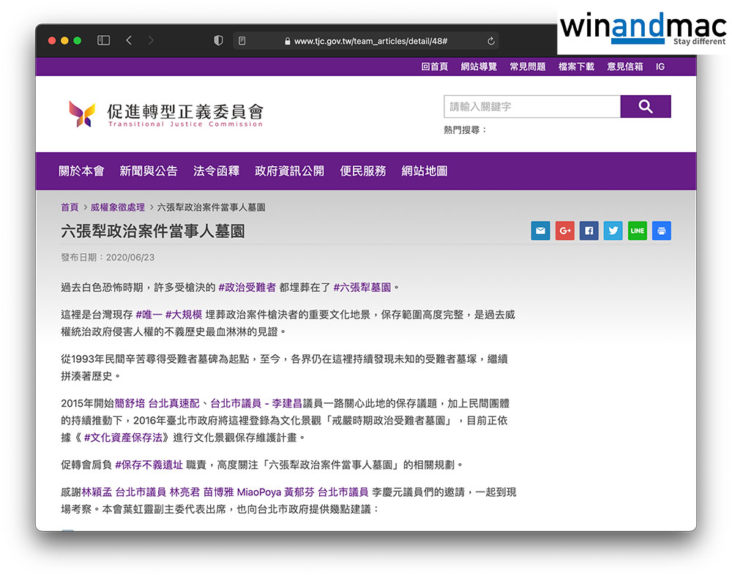
Task: Open the 新聞與公告 navigation menu
Action: pyautogui.click(x=148, y=171)
